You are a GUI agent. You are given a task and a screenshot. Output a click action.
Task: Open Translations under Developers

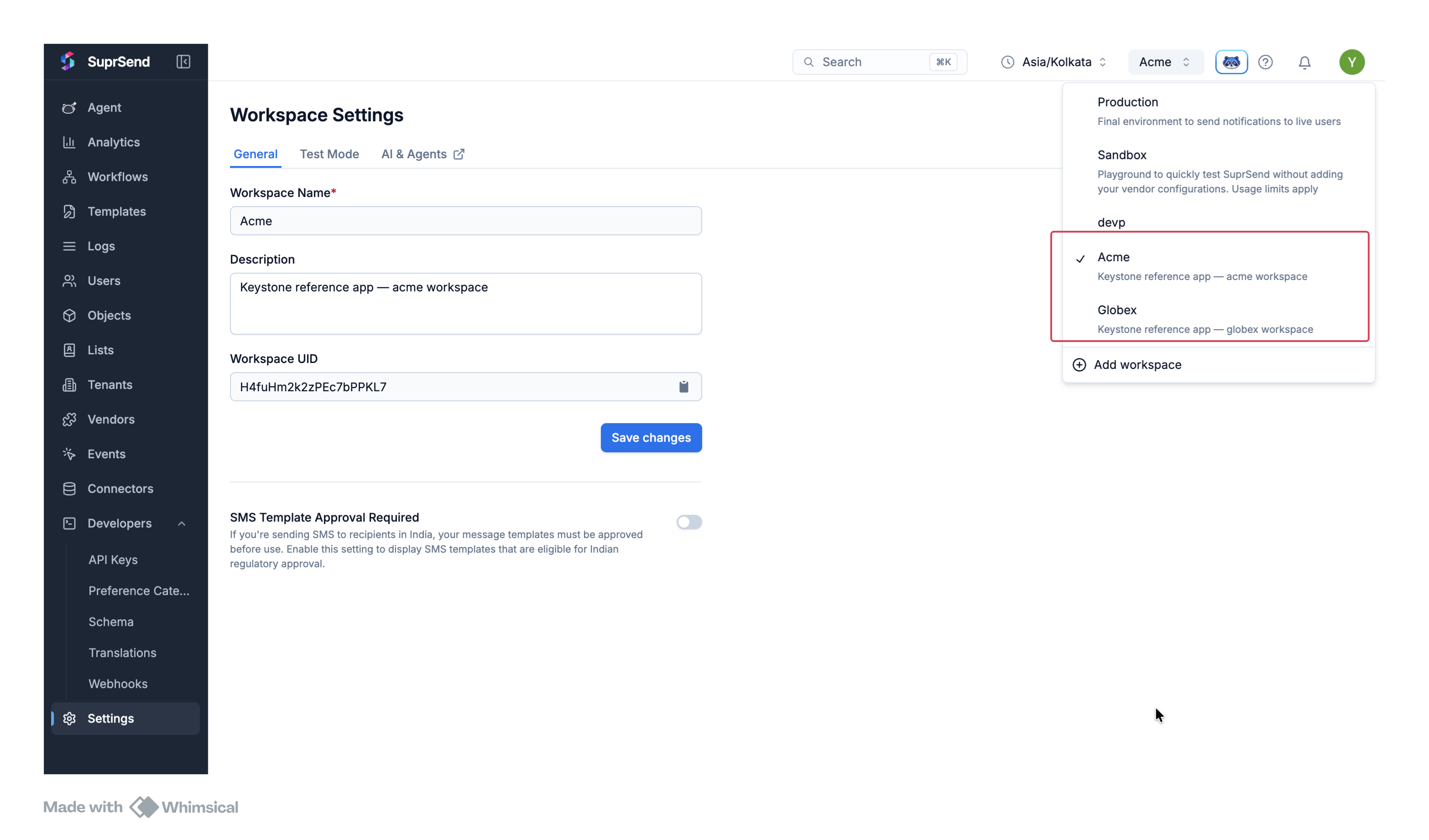pos(122,653)
